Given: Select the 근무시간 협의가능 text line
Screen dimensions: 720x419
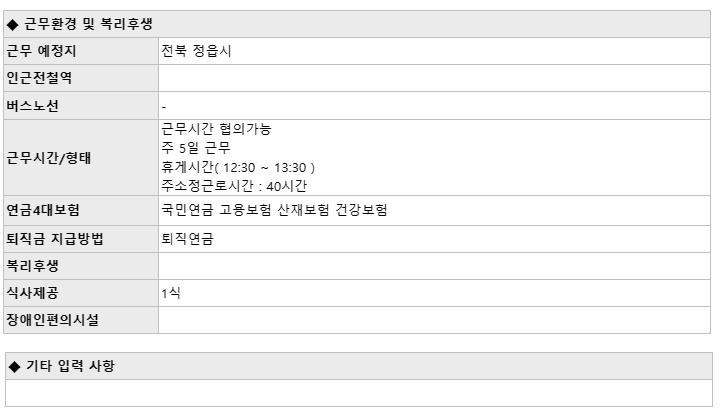Looking at the screenshot, I should point(216,129).
